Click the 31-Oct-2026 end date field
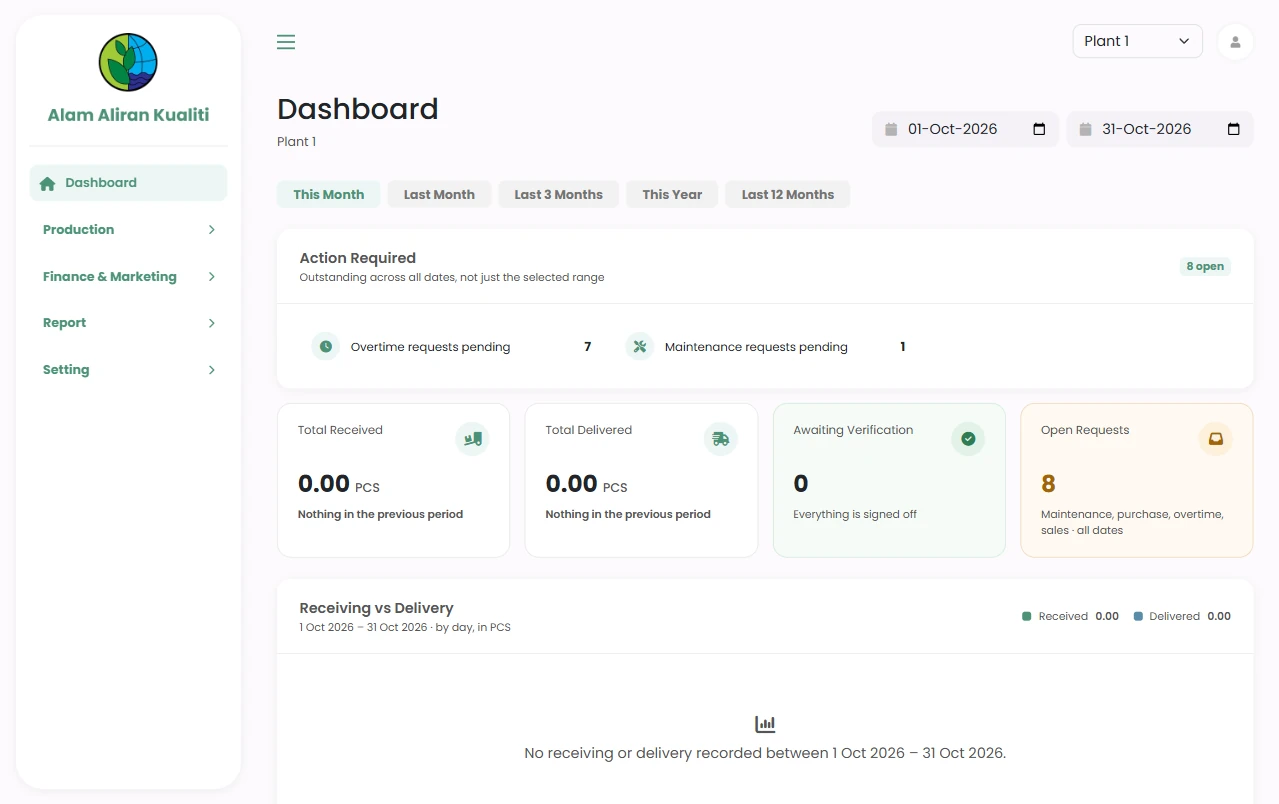 click(1160, 129)
